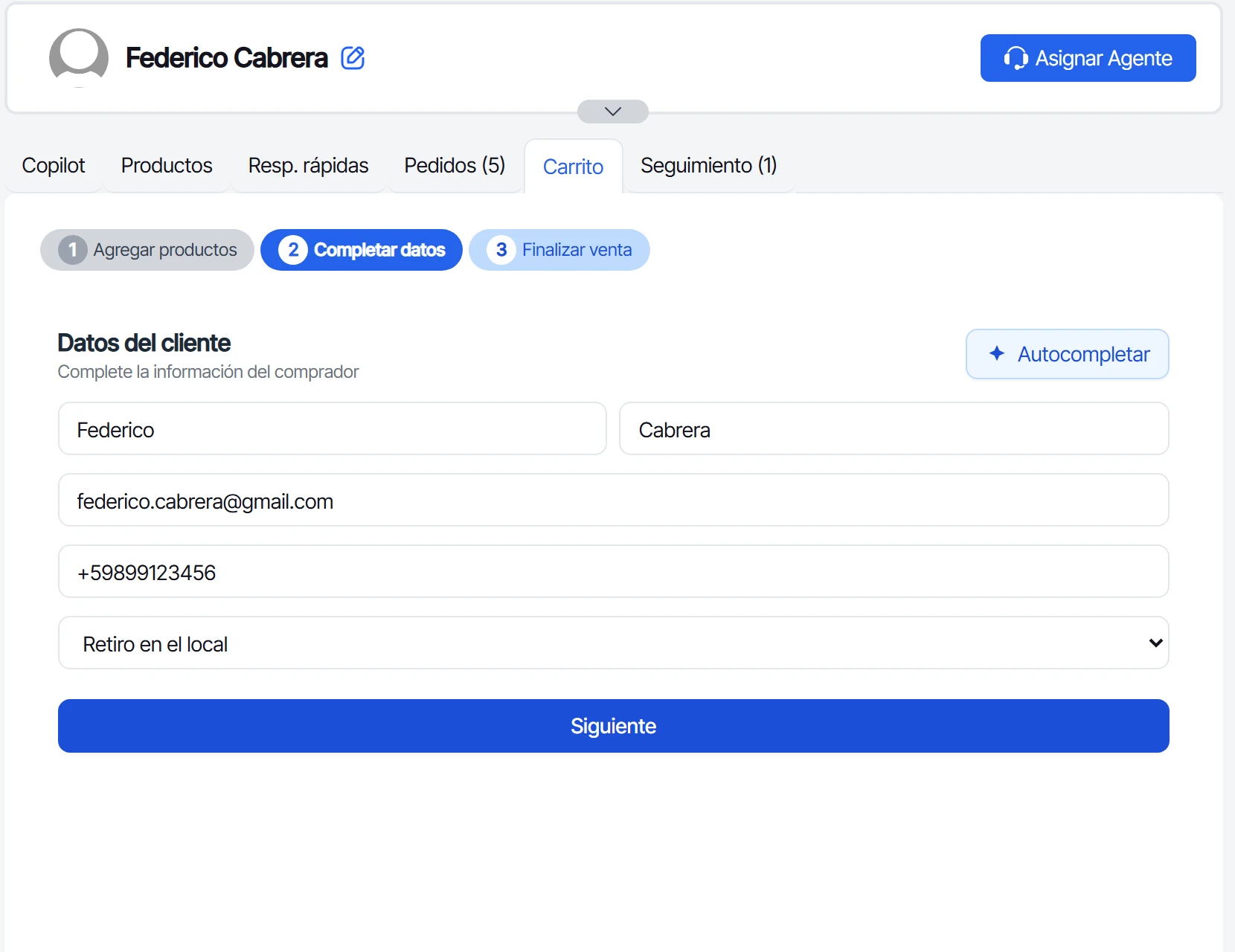Click the Siguiente button

coord(614,726)
